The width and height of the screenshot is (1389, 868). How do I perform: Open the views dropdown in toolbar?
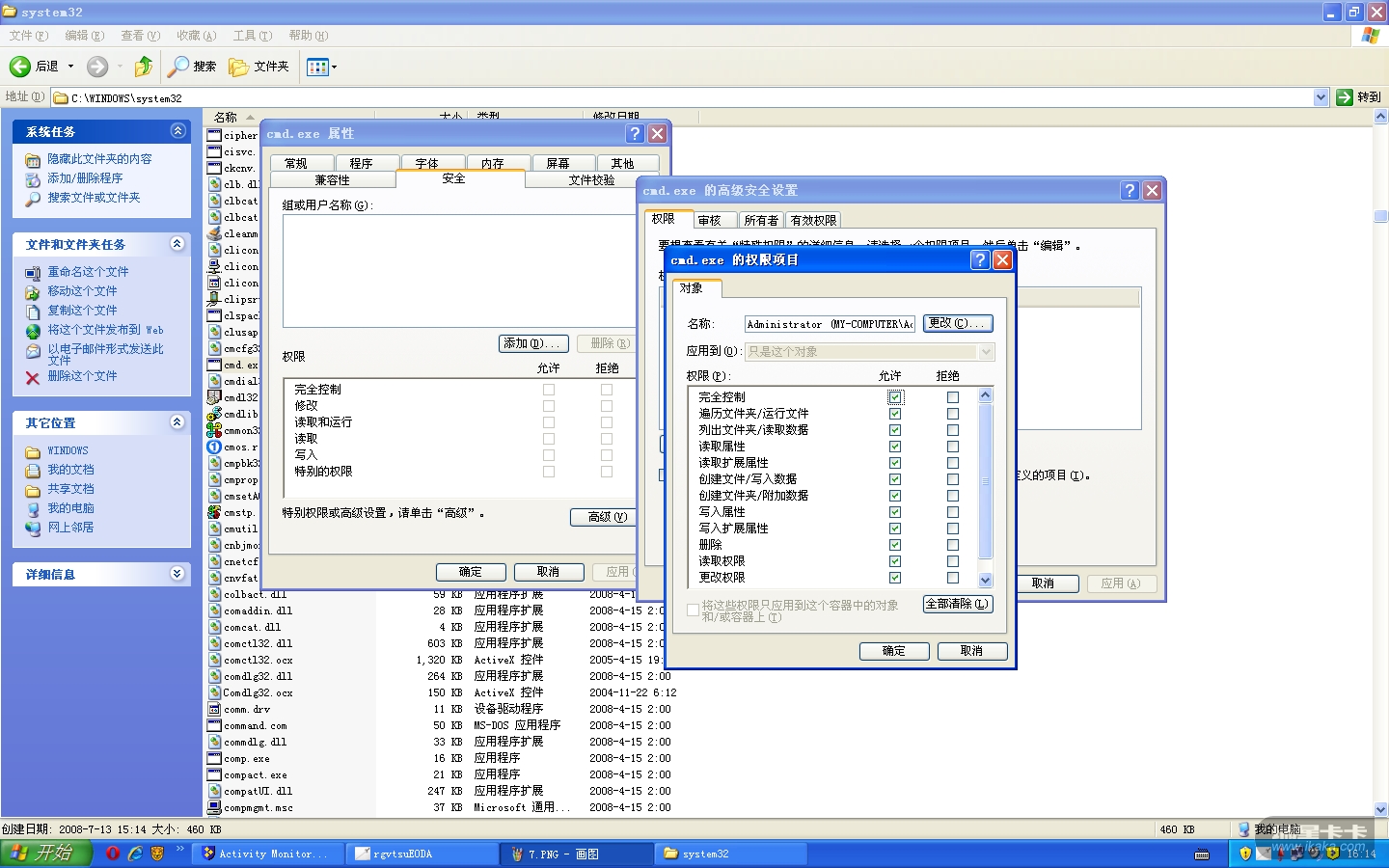321,67
